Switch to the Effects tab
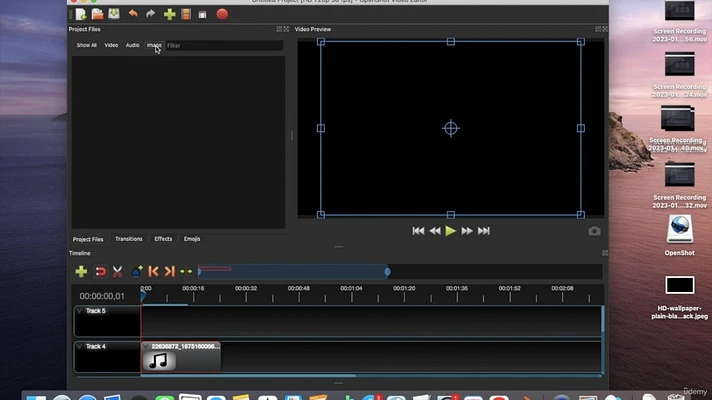This screenshot has width=712, height=400. click(x=163, y=239)
